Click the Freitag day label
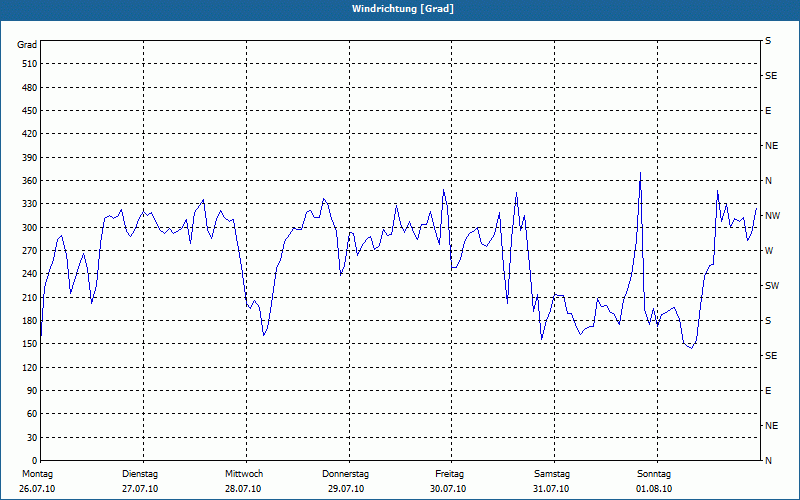The height and width of the screenshot is (500, 800). click(449, 474)
